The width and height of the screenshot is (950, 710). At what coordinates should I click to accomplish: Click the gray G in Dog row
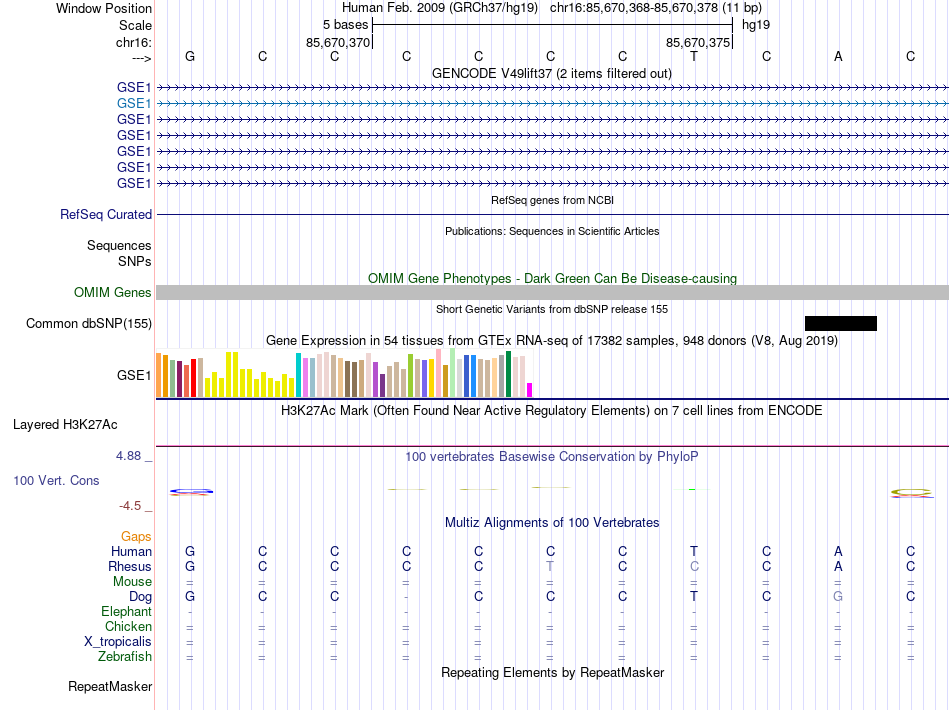point(839,597)
